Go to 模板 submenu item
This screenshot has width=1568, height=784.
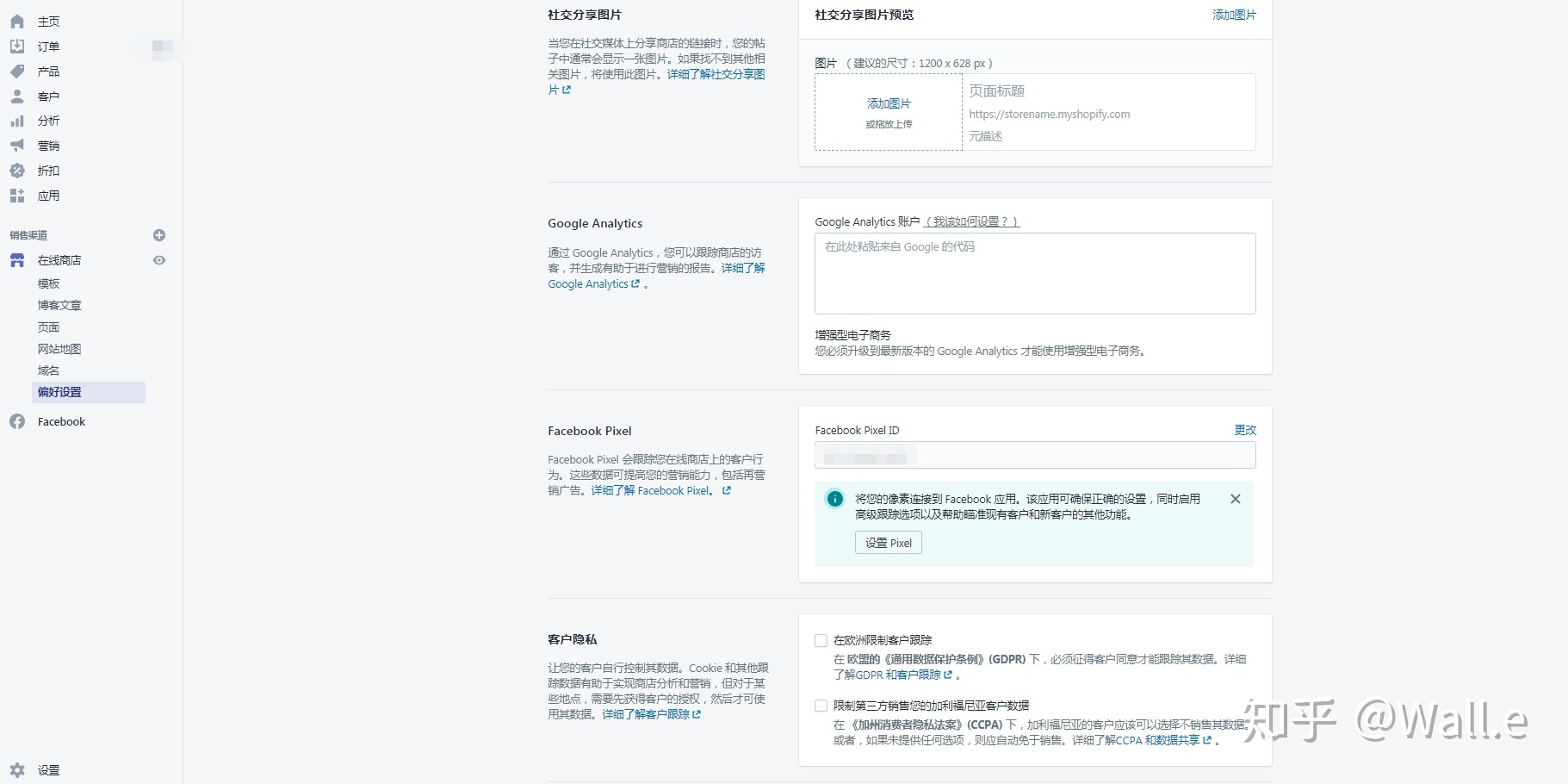pyautogui.click(x=49, y=283)
